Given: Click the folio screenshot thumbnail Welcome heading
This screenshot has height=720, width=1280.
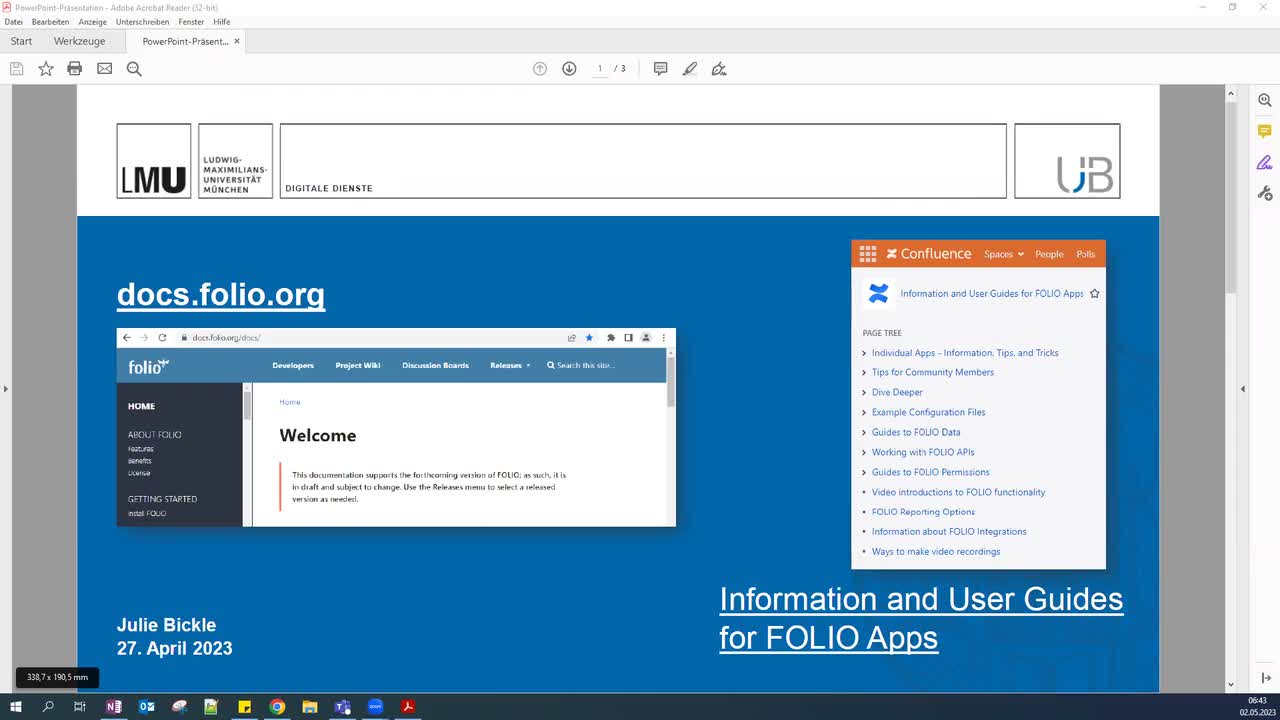Looking at the screenshot, I should click(x=318, y=435).
